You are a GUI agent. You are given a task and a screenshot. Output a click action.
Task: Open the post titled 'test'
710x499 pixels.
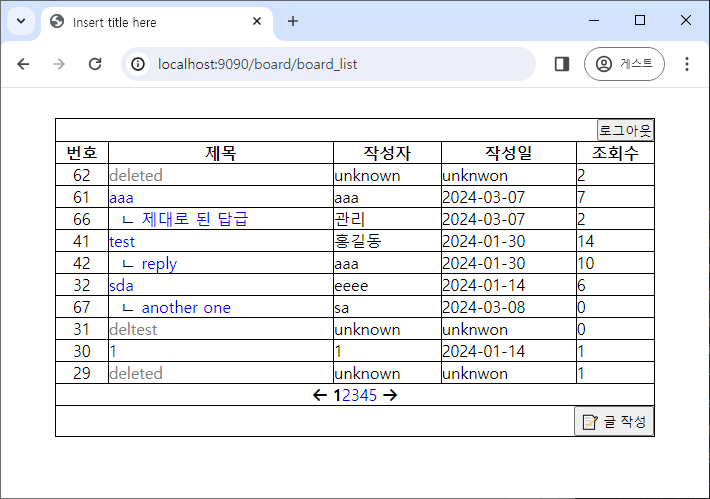(122, 241)
